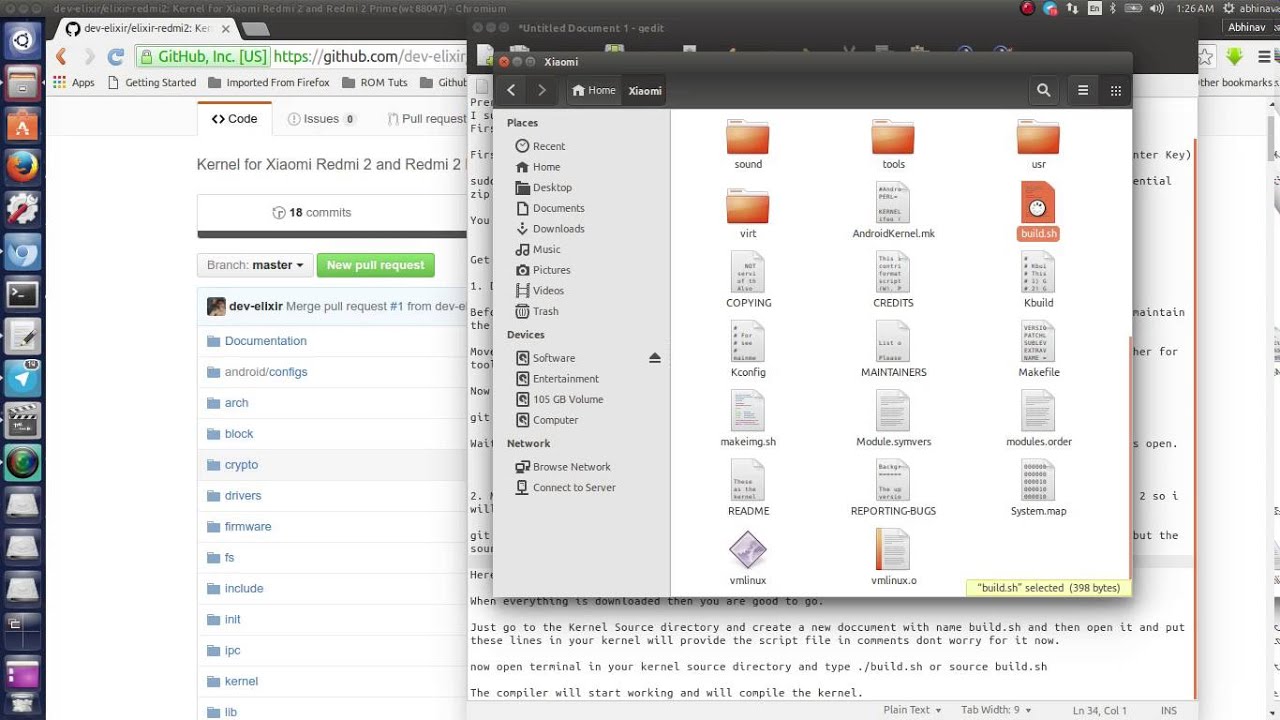Eject the Software device
This screenshot has width=1280, height=720.
coord(655,358)
